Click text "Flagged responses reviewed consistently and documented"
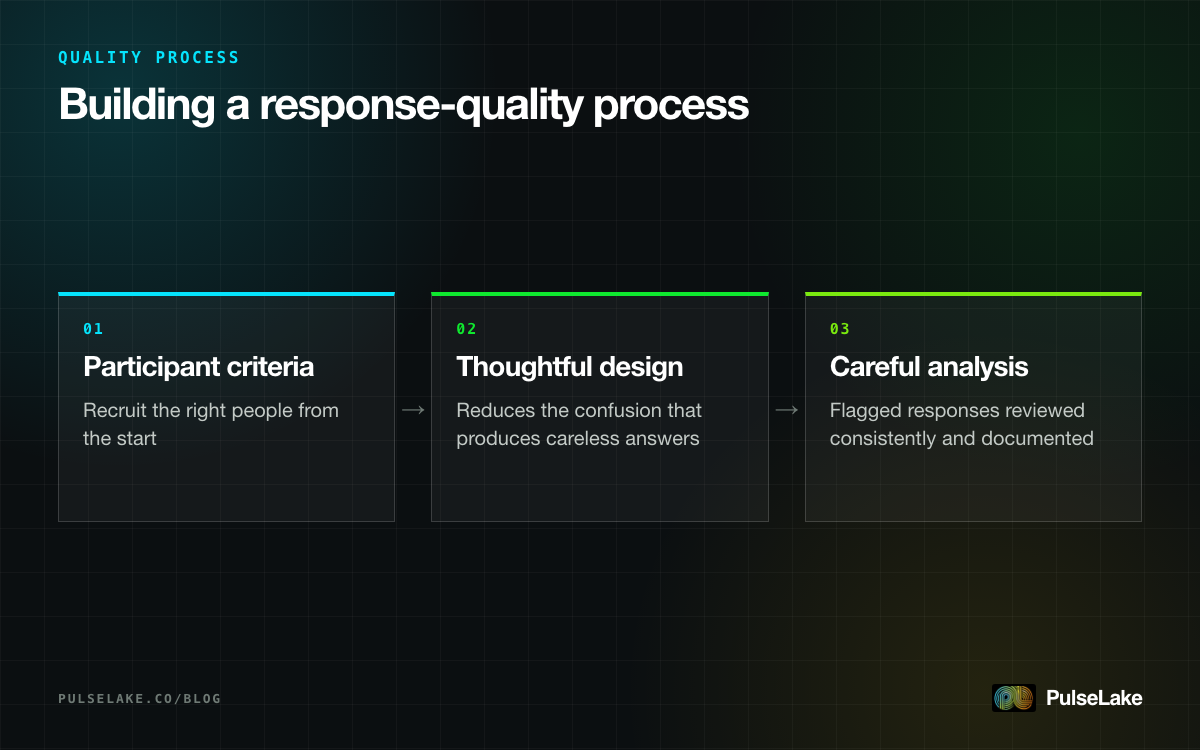Viewport: 1200px width, 750px height. point(962,424)
